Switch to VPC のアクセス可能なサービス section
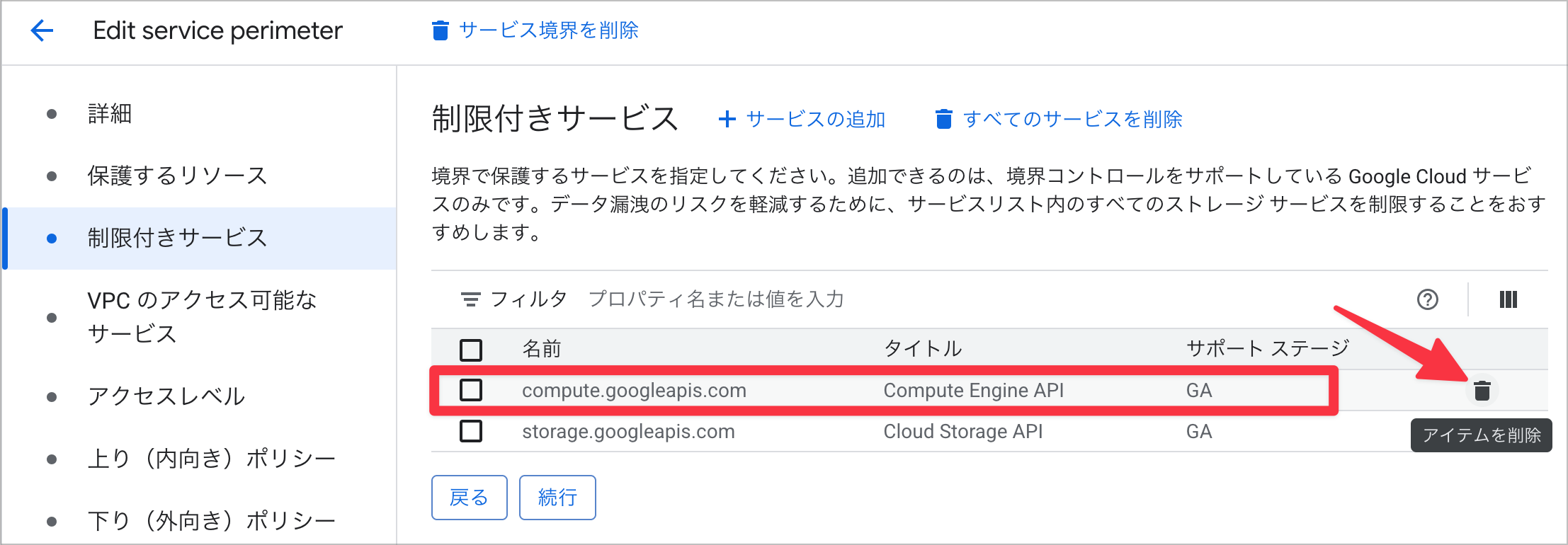 click(202, 317)
